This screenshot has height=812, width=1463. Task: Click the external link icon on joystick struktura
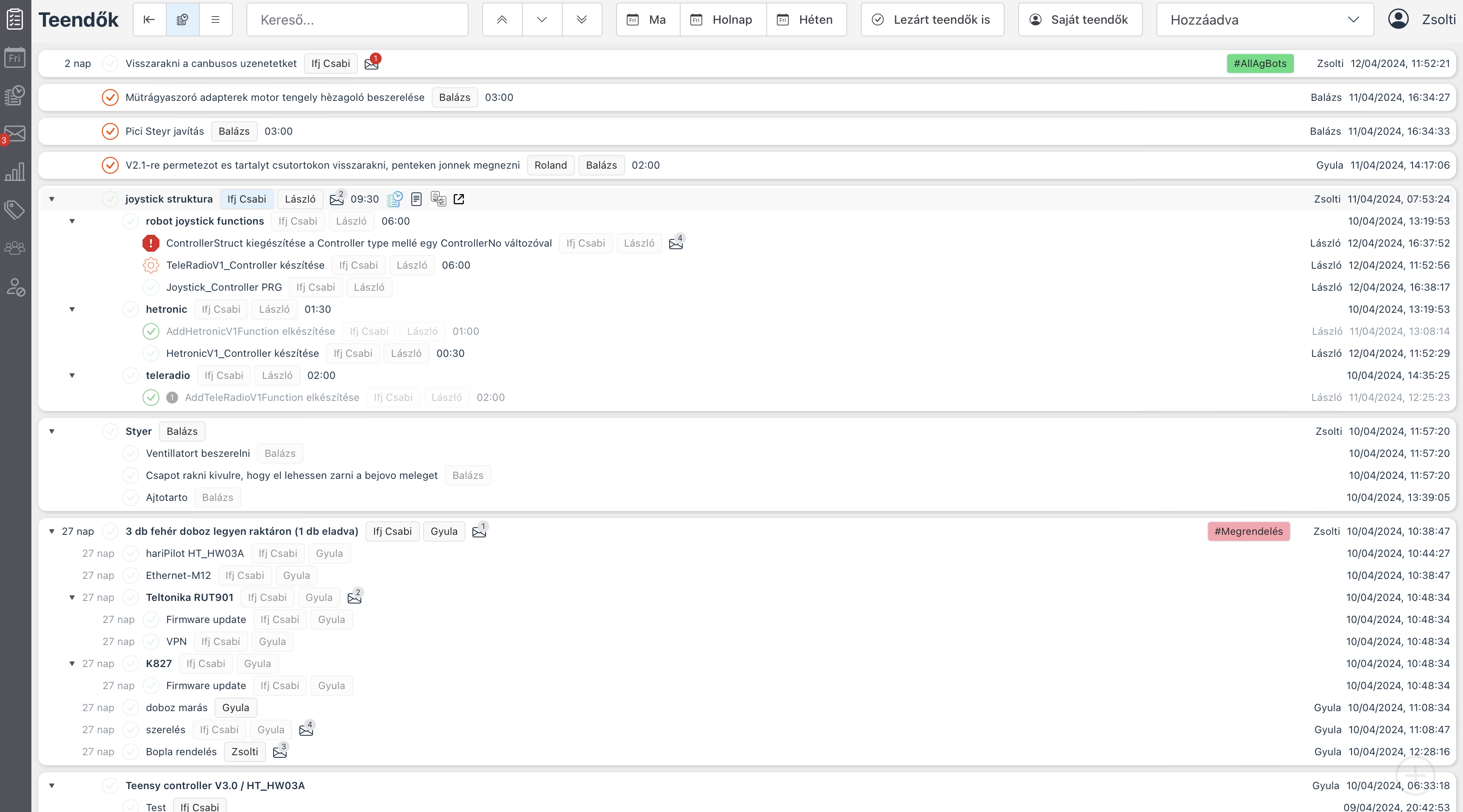tap(459, 199)
